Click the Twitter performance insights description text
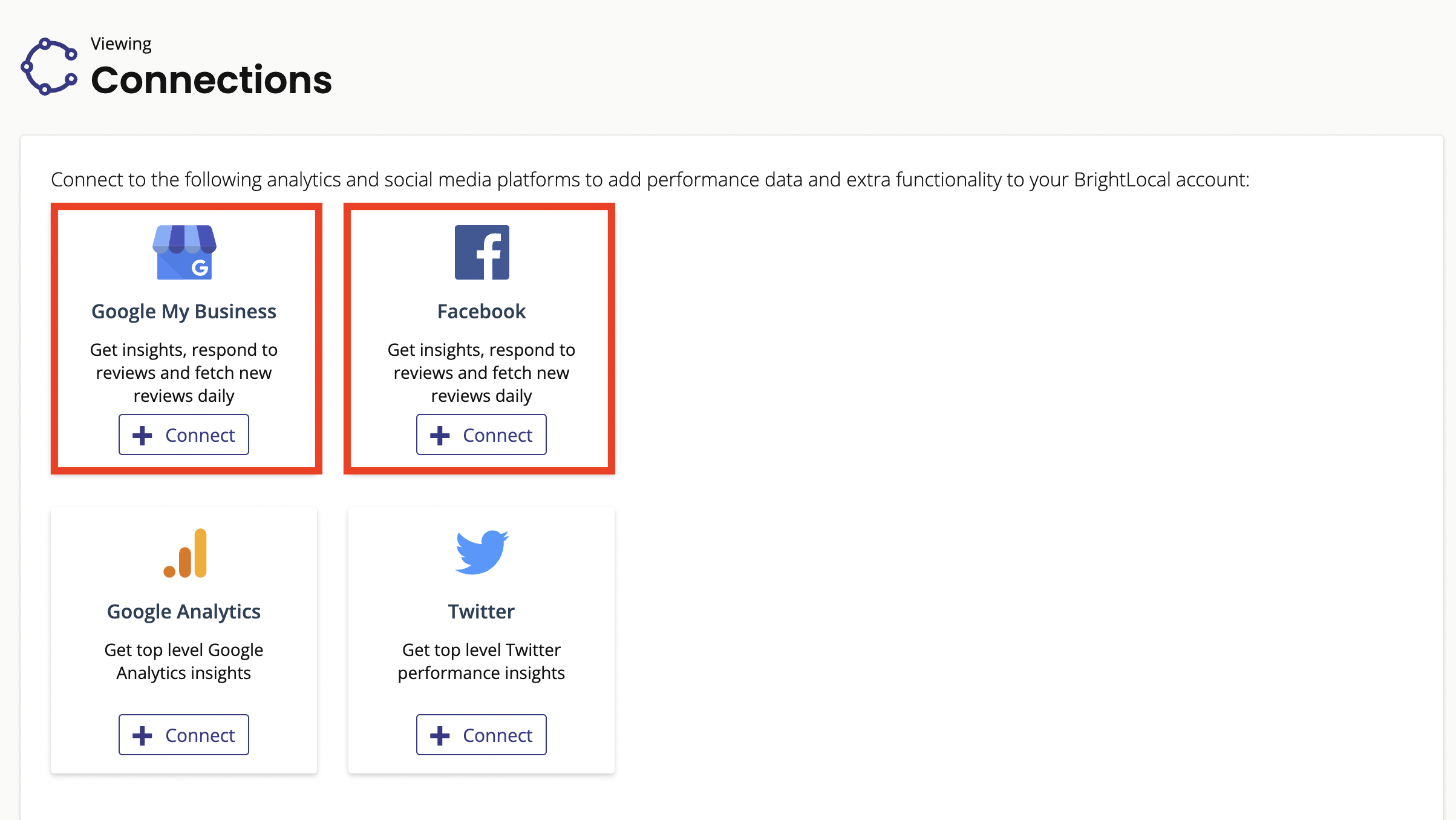Image resolution: width=1456 pixels, height=820 pixels. pos(482,661)
